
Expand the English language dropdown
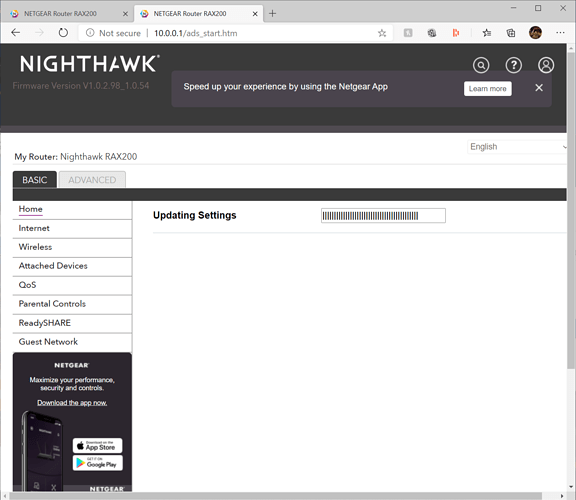(x=517, y=147)
